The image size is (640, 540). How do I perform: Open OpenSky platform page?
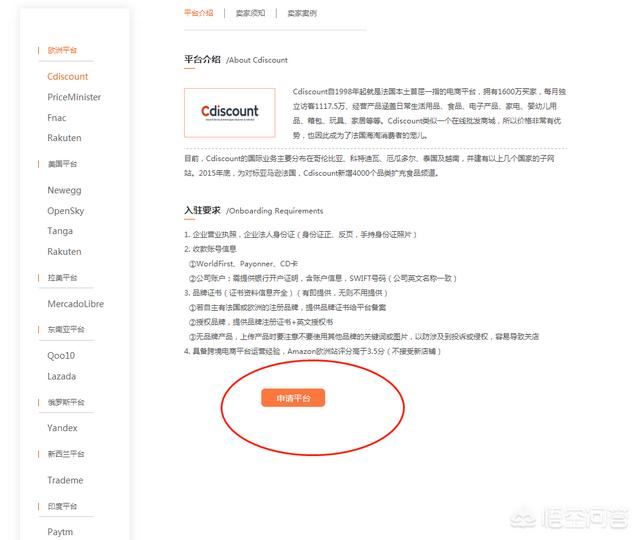(x=65, y=211)
